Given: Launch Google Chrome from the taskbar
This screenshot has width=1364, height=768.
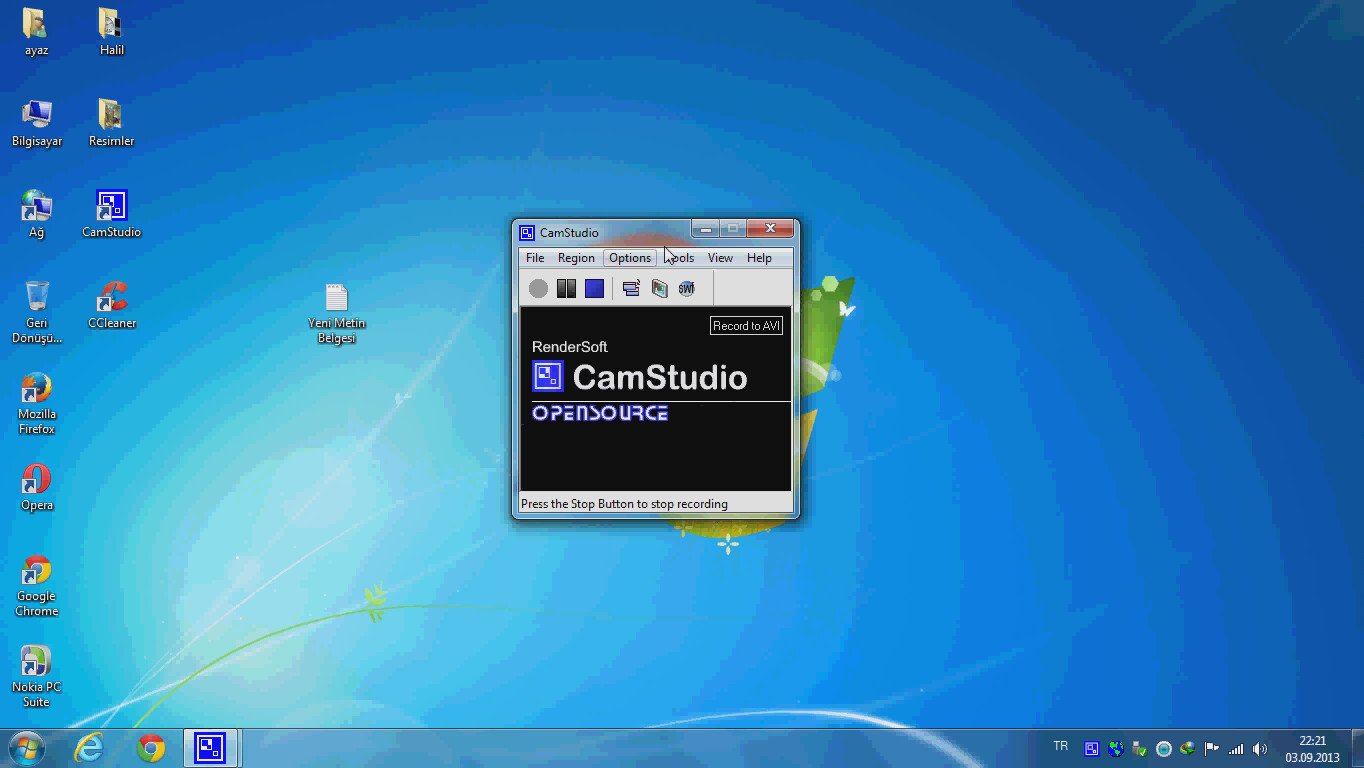Looking at the screenshot, I should pos(151,748).
